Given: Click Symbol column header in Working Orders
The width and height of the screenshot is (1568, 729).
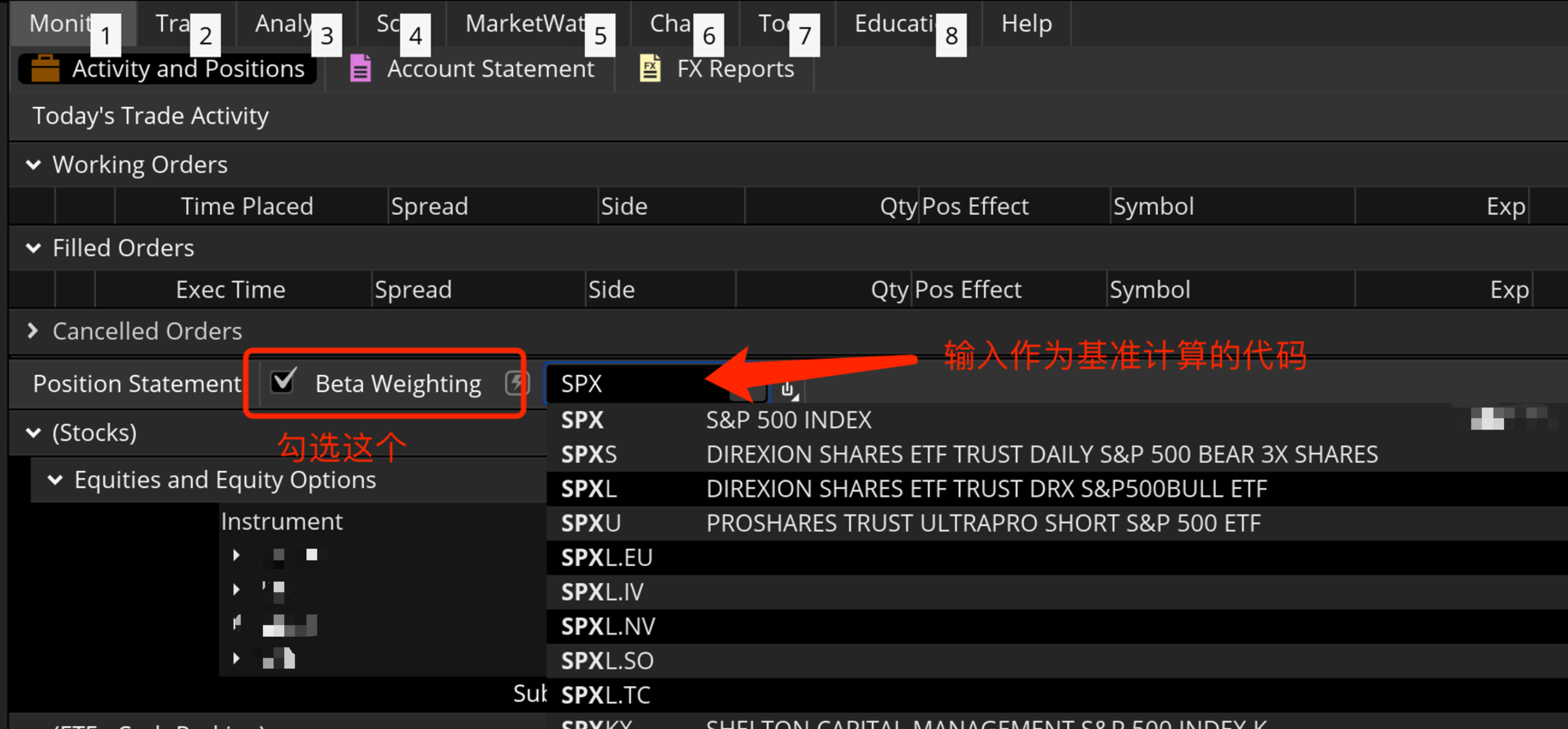Looking at the screenshot, I should pyautogui.click(x=1233, y=206).
